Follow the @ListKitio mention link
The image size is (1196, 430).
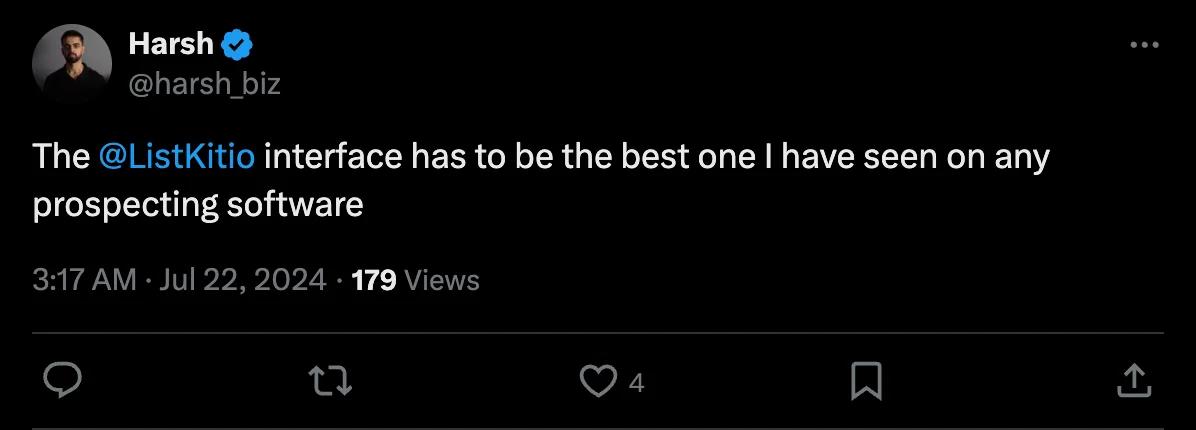177,158
